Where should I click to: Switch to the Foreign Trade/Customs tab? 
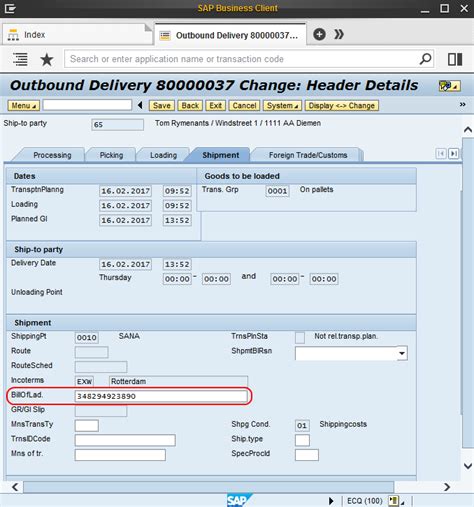point(308,155)
